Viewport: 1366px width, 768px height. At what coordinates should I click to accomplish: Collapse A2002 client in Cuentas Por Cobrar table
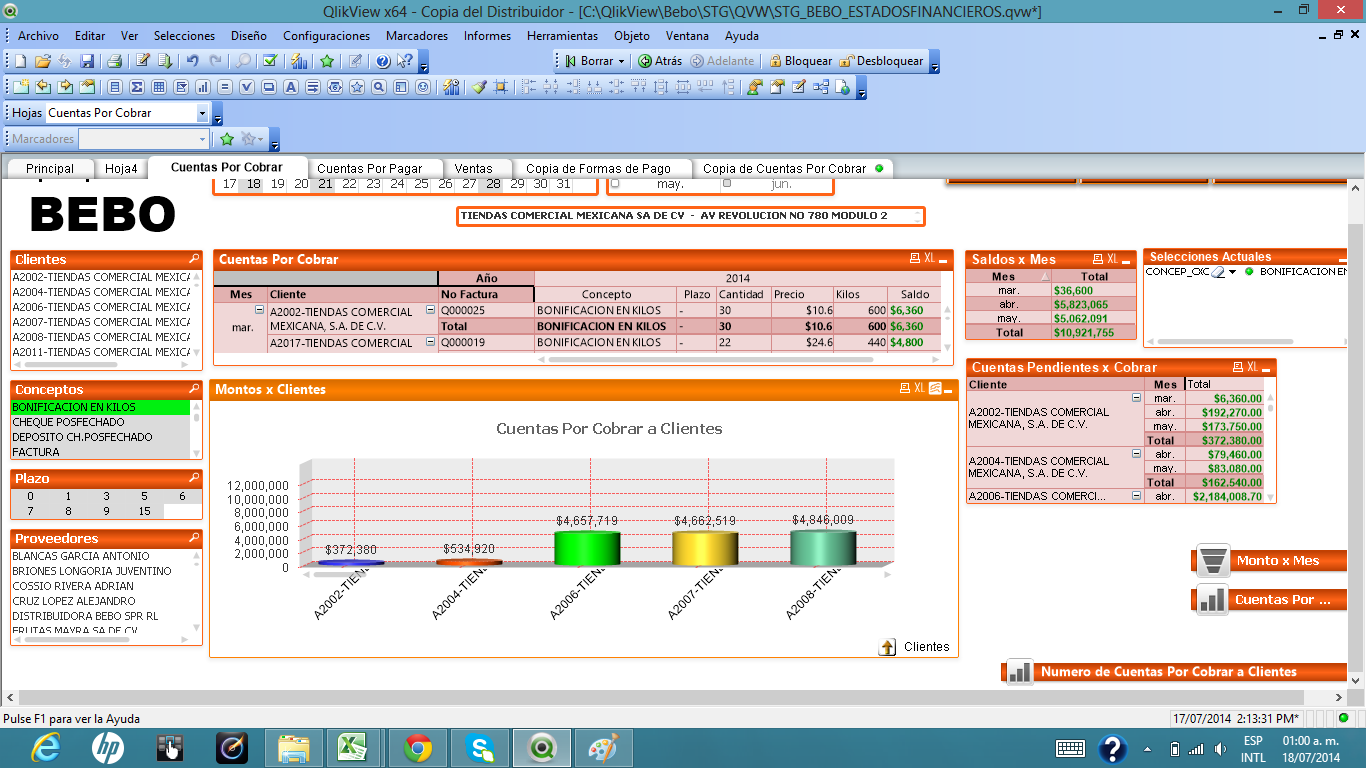pyautogui.click(x=431, y=310)
